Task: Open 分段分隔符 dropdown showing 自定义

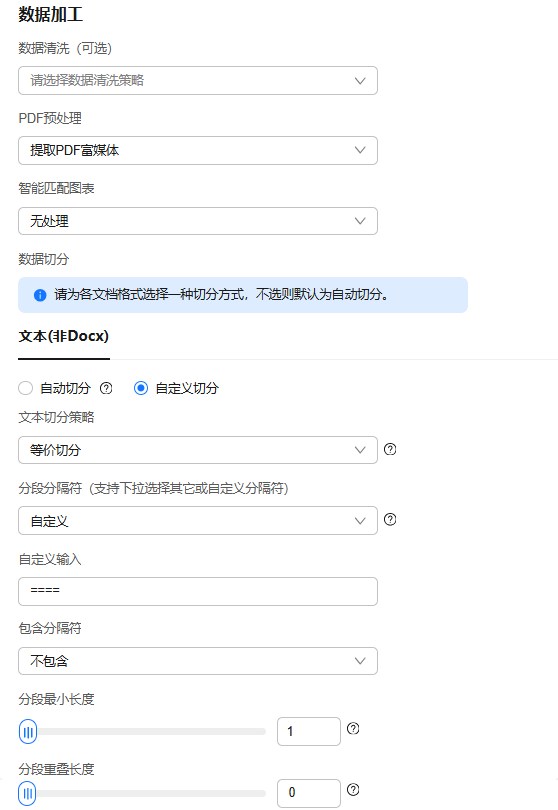Action: (198, 521)
